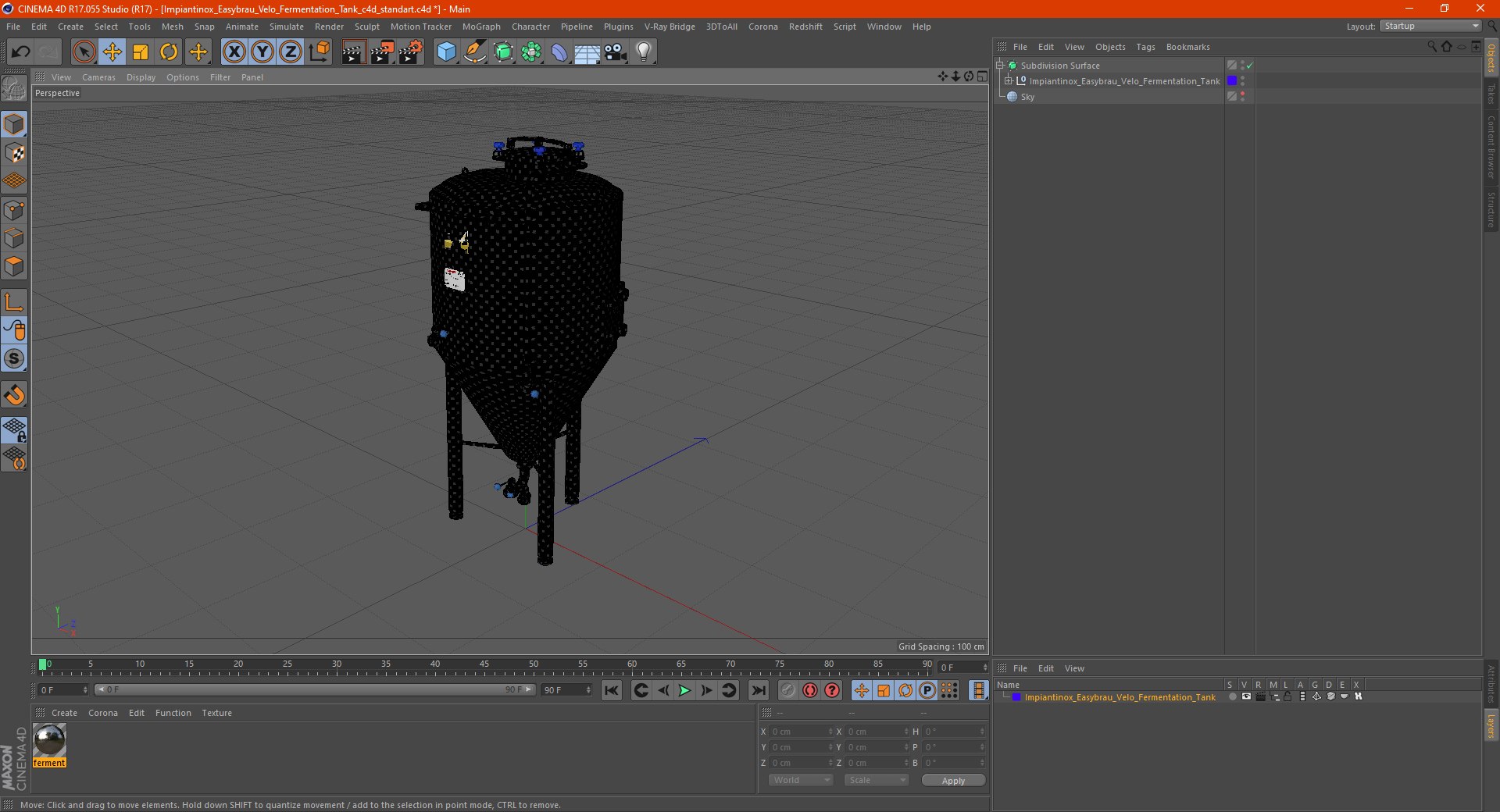Expand the Impiantinox tank object tree
This screenshot has height=812, width=1500.
(x=1009, y=81)
